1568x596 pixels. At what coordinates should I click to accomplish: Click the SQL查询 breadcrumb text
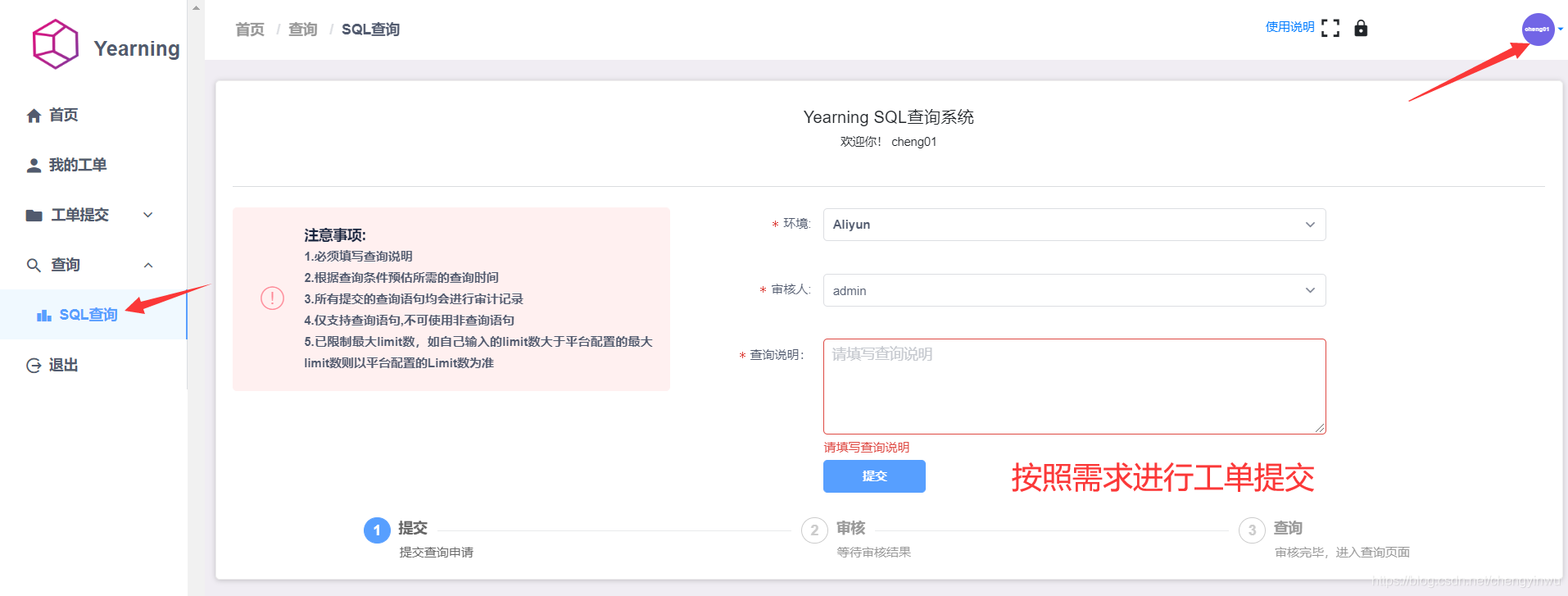370,30
